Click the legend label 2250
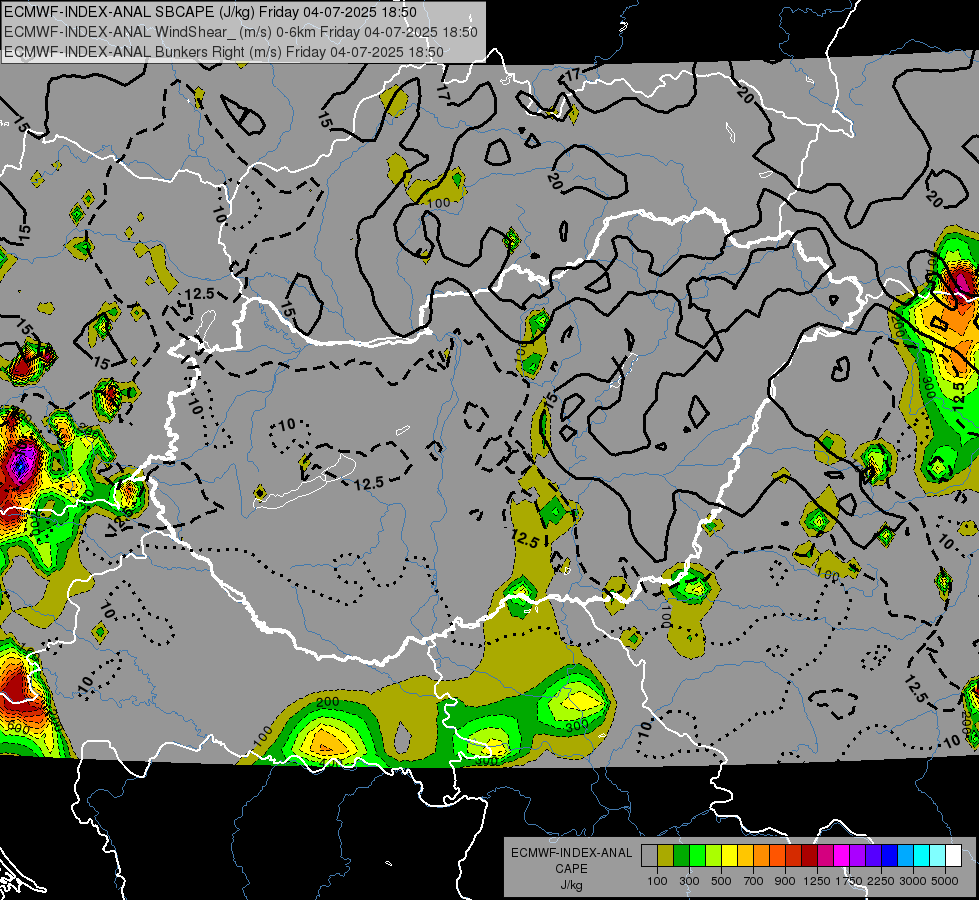 (882, 881)
